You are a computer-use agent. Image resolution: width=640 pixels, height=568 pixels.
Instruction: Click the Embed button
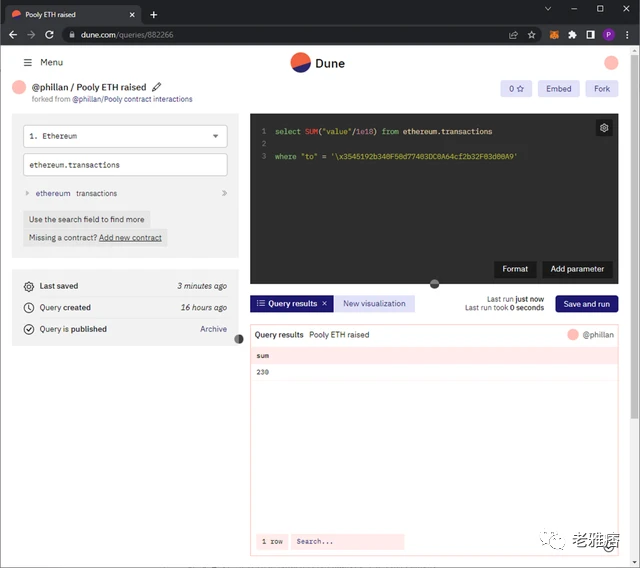tap(558, 89)
